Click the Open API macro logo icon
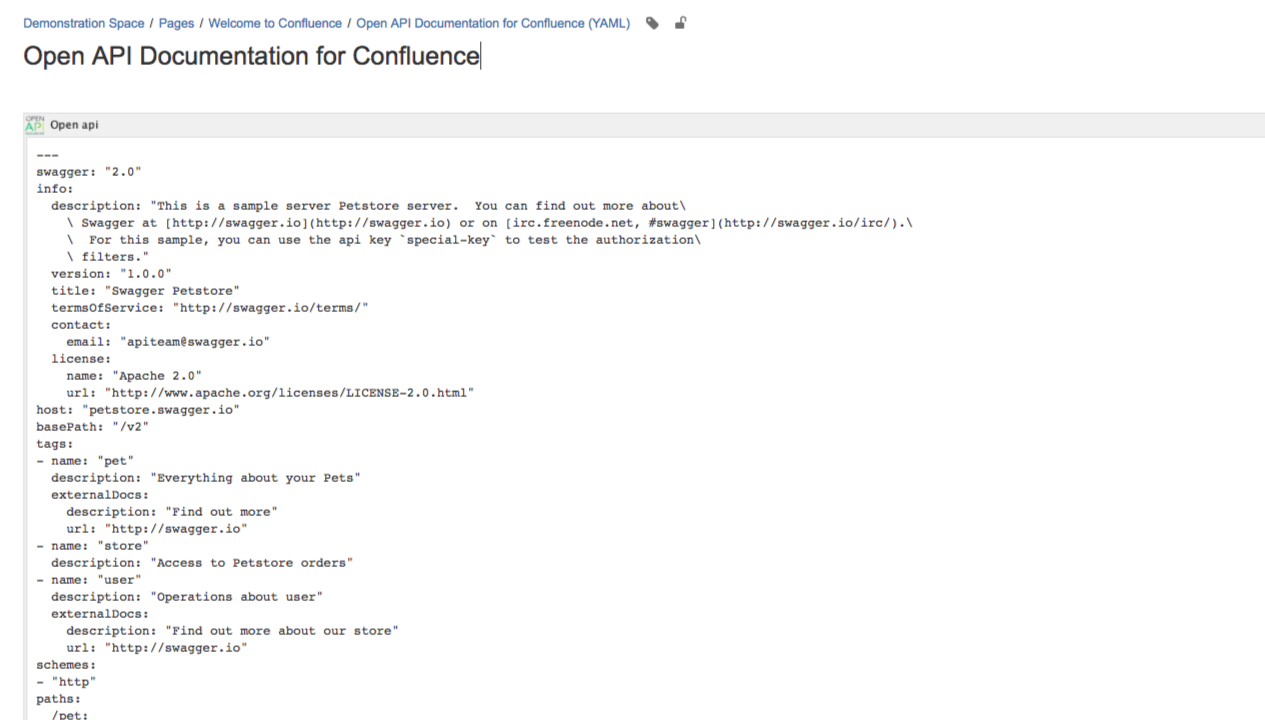 [35, 125]
